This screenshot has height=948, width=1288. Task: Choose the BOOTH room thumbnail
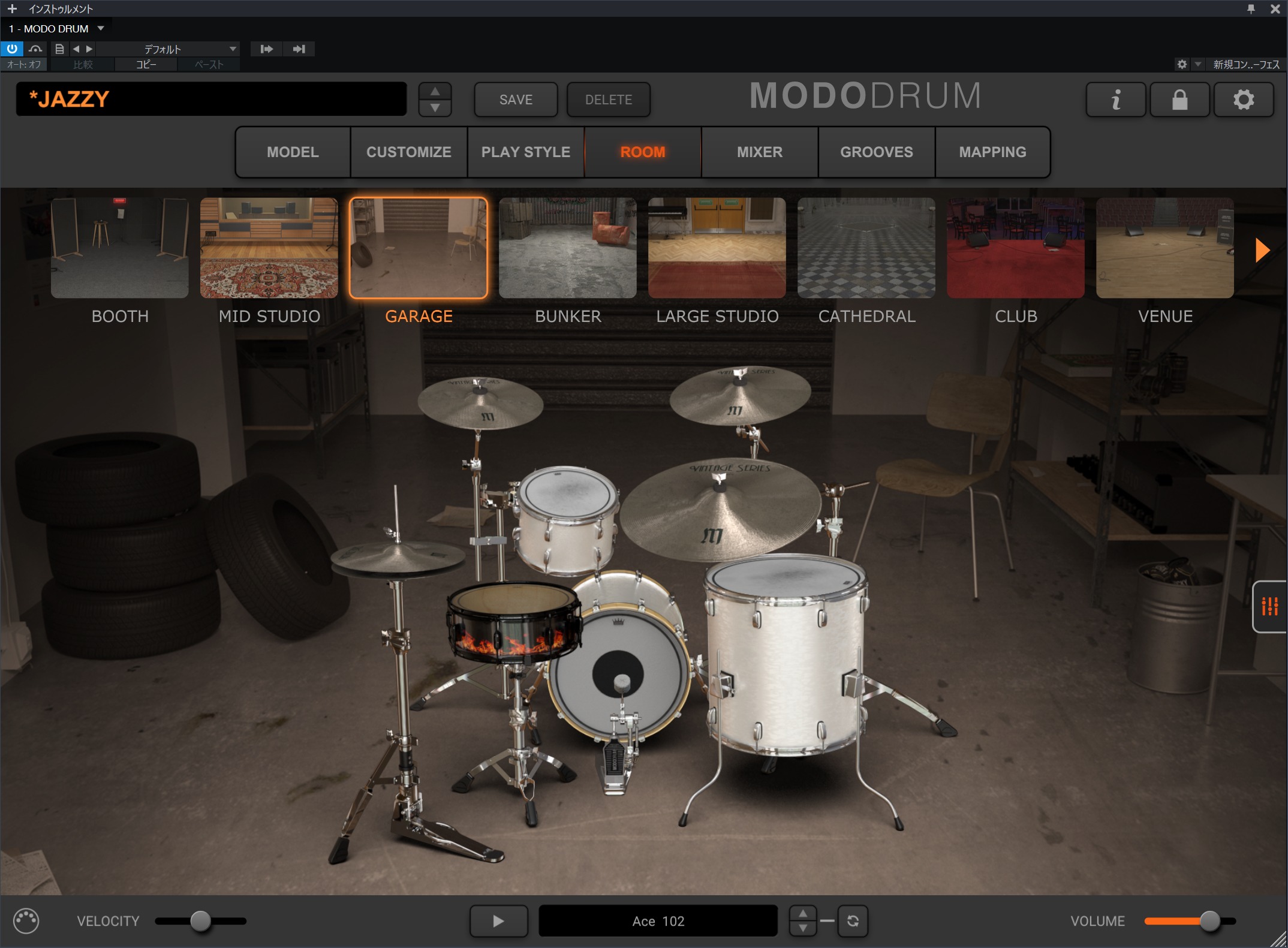[x=120, y=248]
